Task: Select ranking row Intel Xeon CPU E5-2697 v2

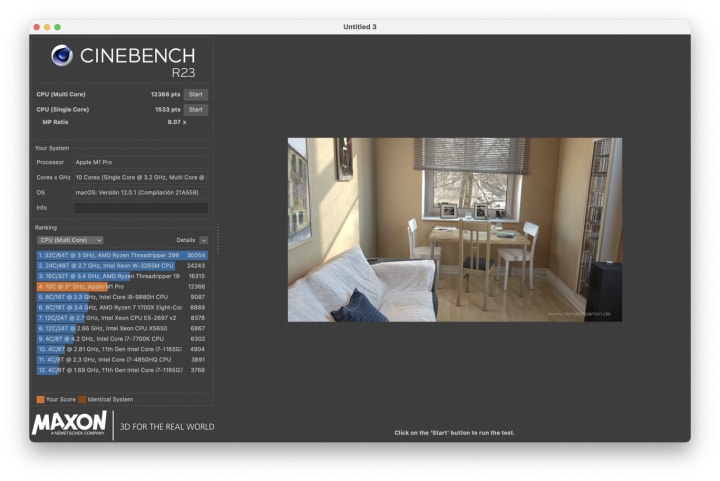Action: [122, 318]
